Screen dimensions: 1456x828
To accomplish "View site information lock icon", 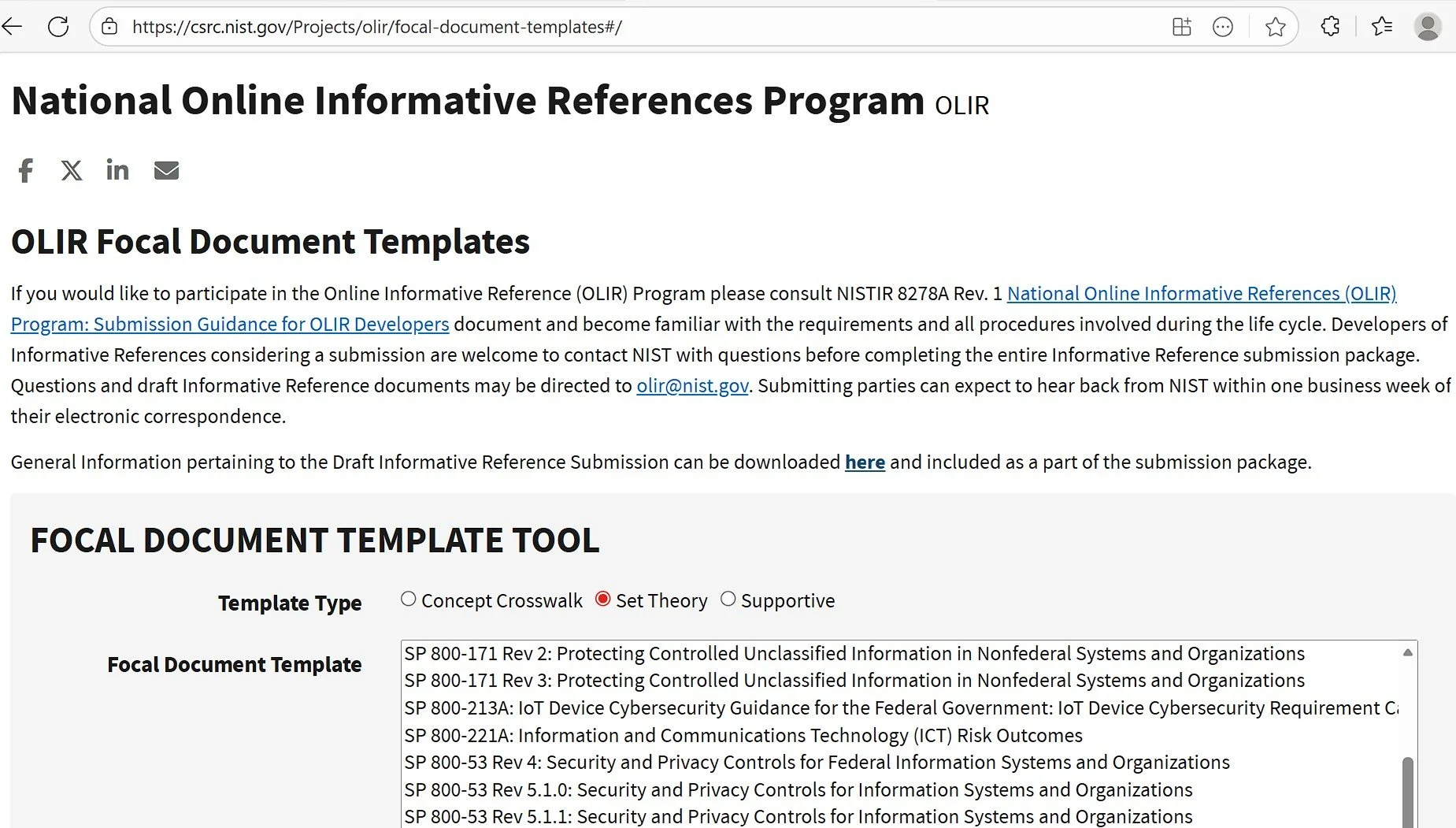I will [x=109, y=27].
